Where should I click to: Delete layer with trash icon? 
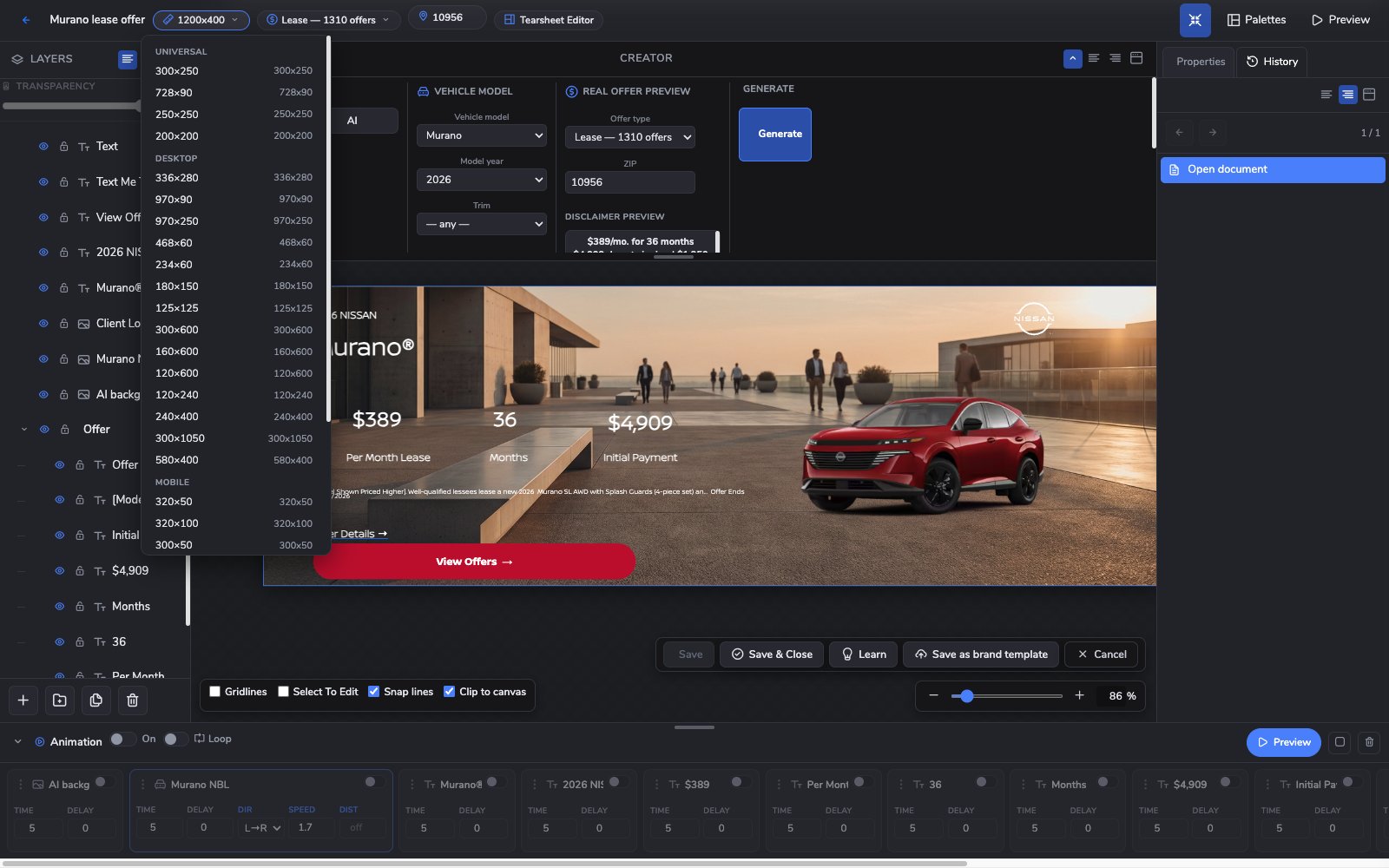(x=133, y=700)
